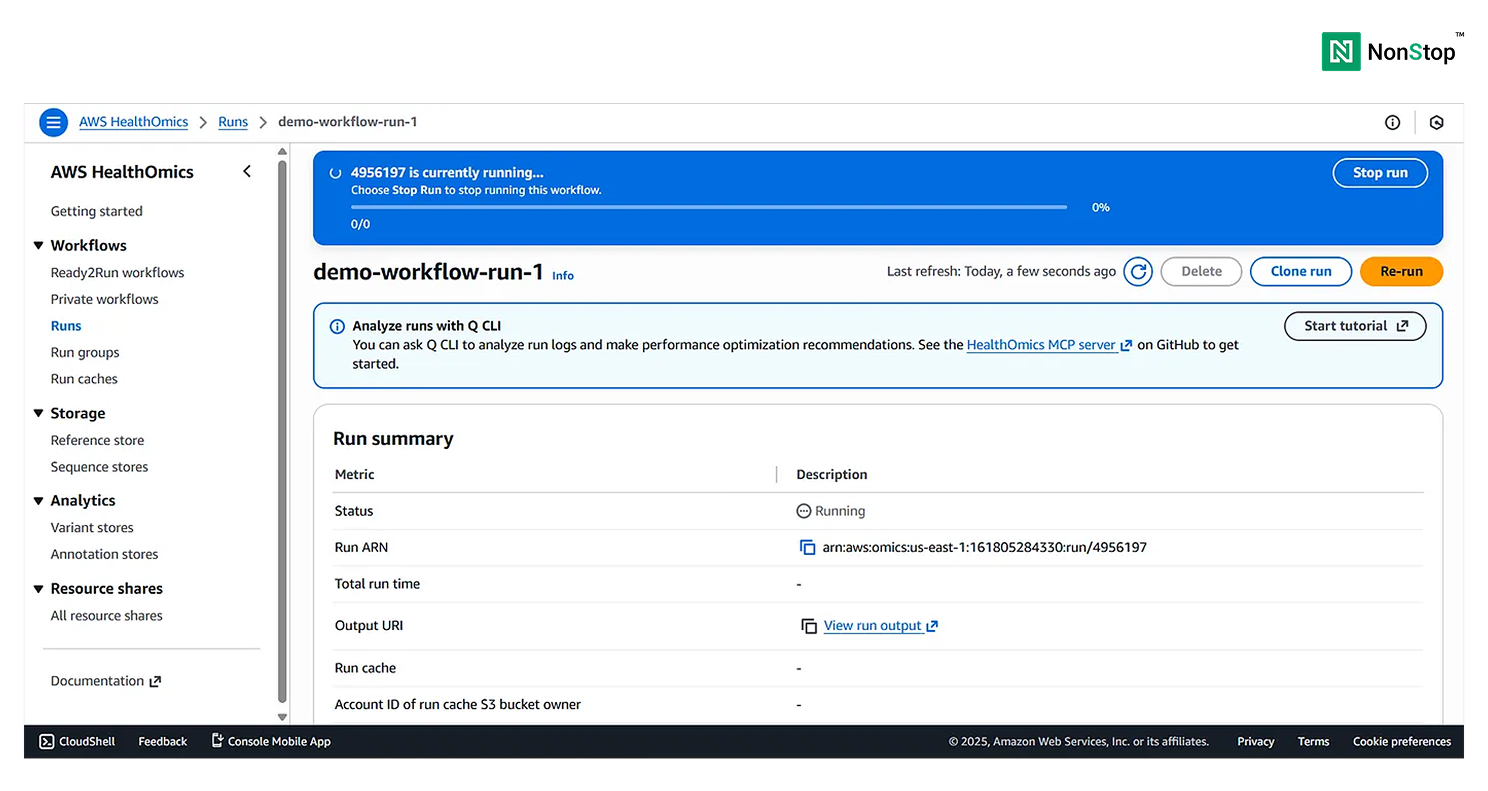Click the Info link beside run title
Image resolution: width=1488 pixels, height=791 pixels.
[563, 275]
